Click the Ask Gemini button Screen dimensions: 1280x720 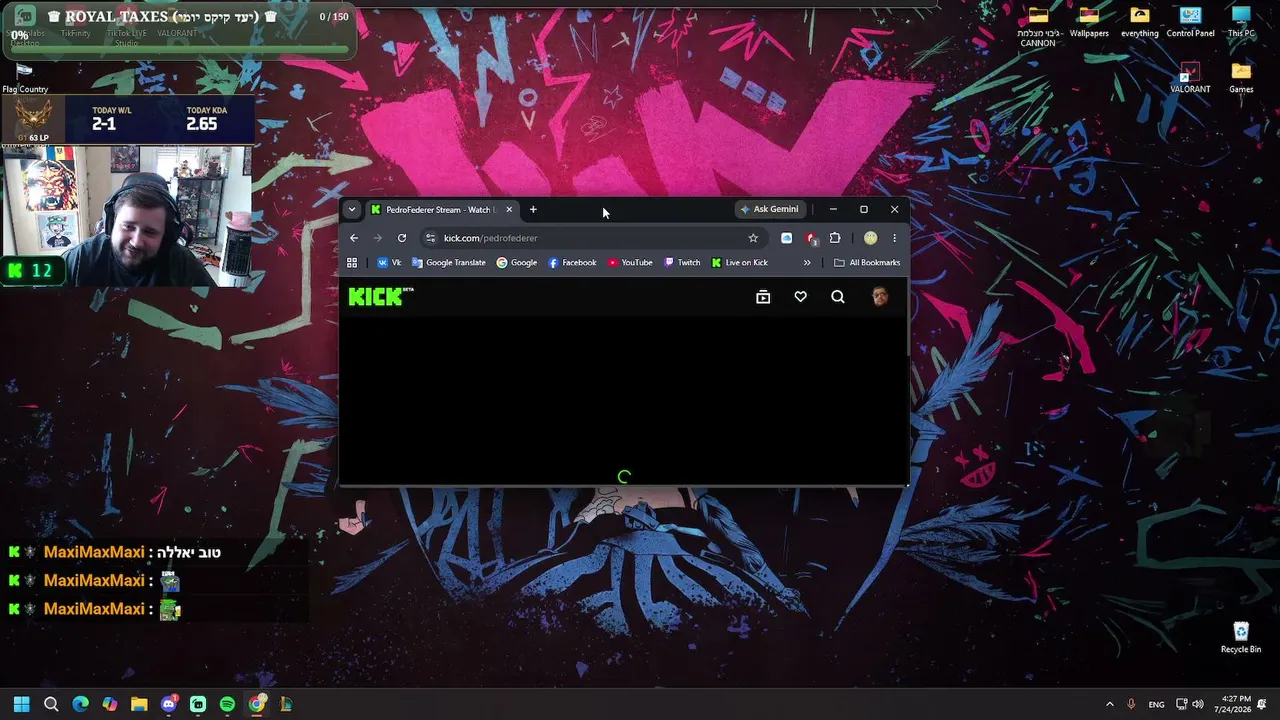[769, 210]
